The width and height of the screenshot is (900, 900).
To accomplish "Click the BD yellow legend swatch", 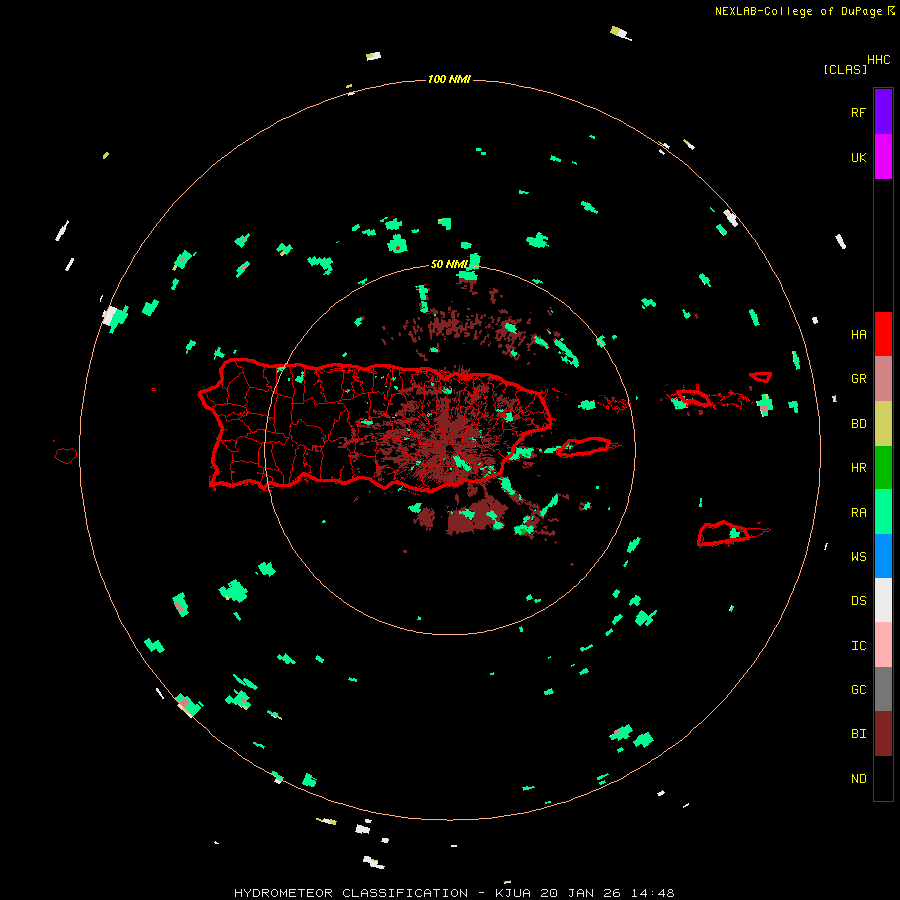I will pyautogui.click(x=883, y=424).
